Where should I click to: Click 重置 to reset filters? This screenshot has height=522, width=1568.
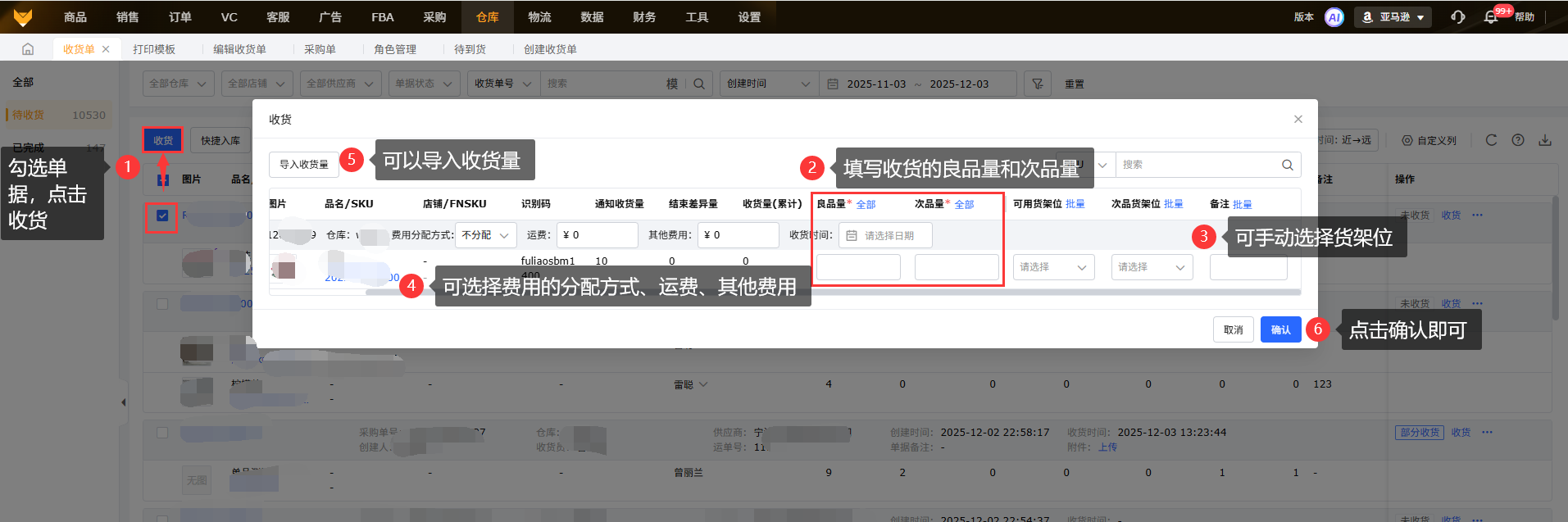[1075, 84]
